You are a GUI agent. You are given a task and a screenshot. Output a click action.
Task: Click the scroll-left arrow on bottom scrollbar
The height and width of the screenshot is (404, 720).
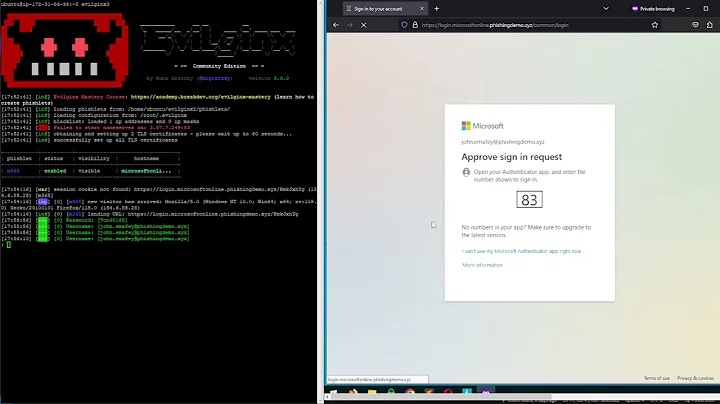327,397
